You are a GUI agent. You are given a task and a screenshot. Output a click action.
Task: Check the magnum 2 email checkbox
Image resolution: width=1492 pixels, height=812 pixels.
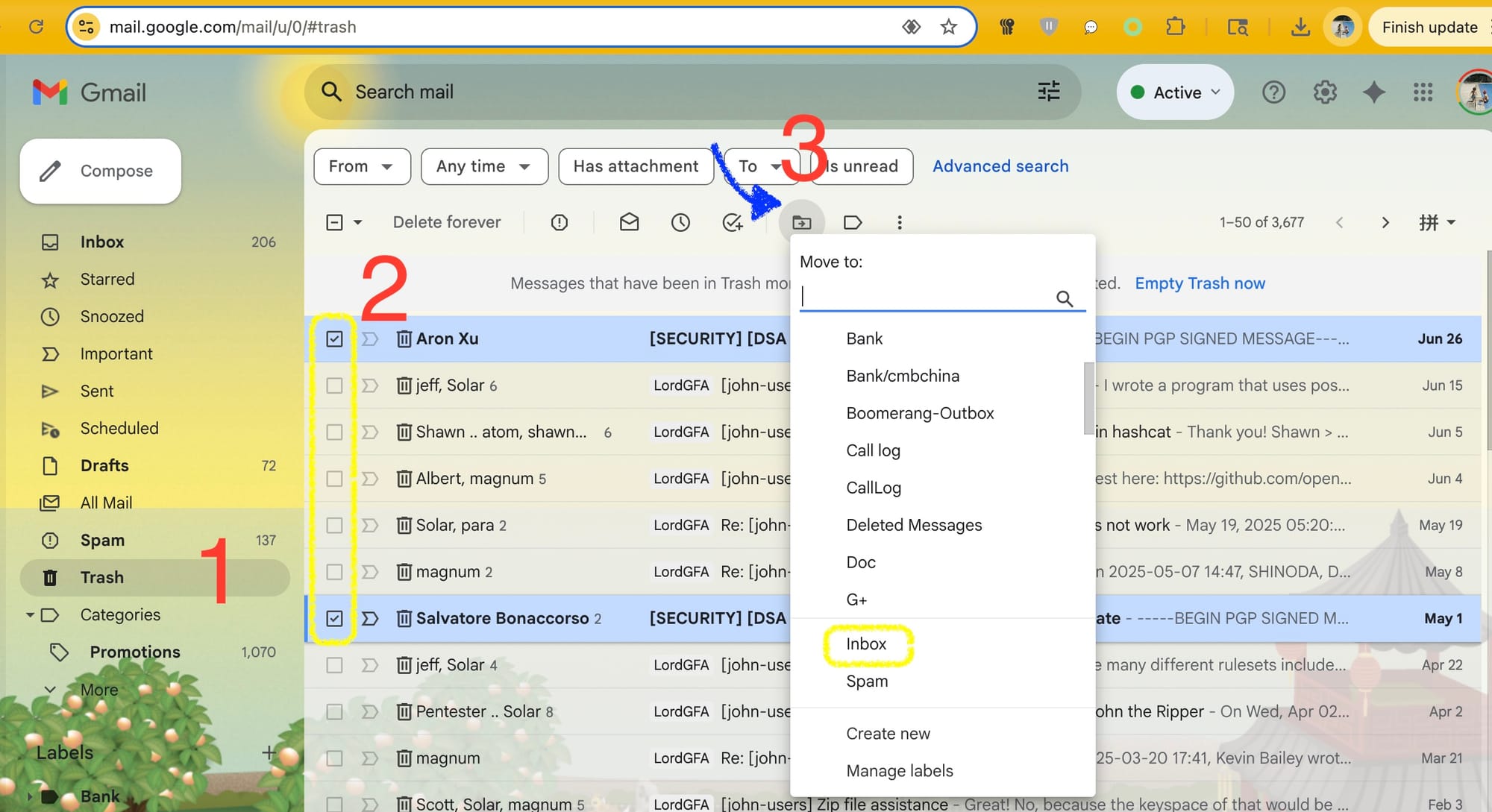coord(334,572)
